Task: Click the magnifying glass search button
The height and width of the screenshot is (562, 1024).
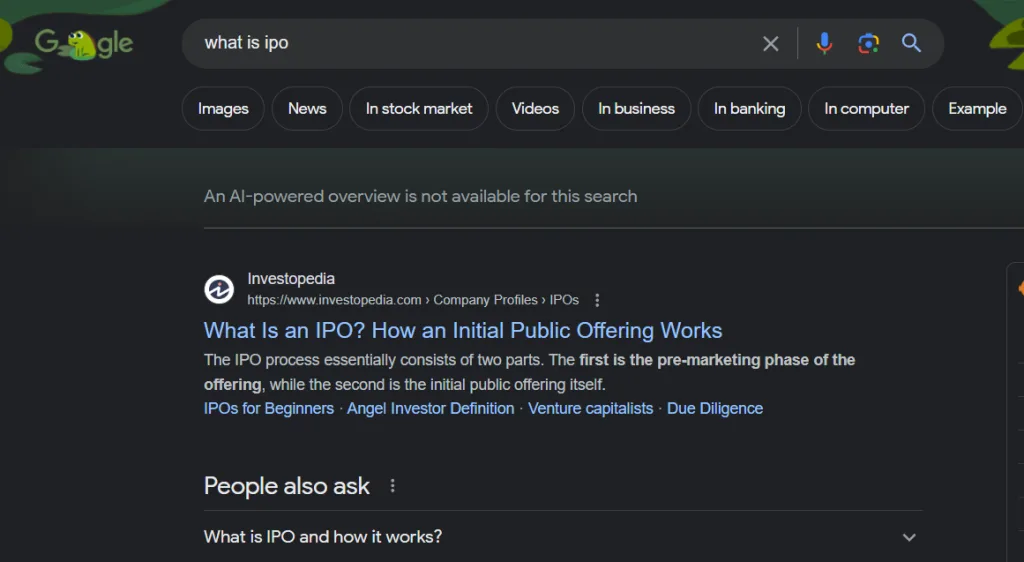Action: click(911, 43)
